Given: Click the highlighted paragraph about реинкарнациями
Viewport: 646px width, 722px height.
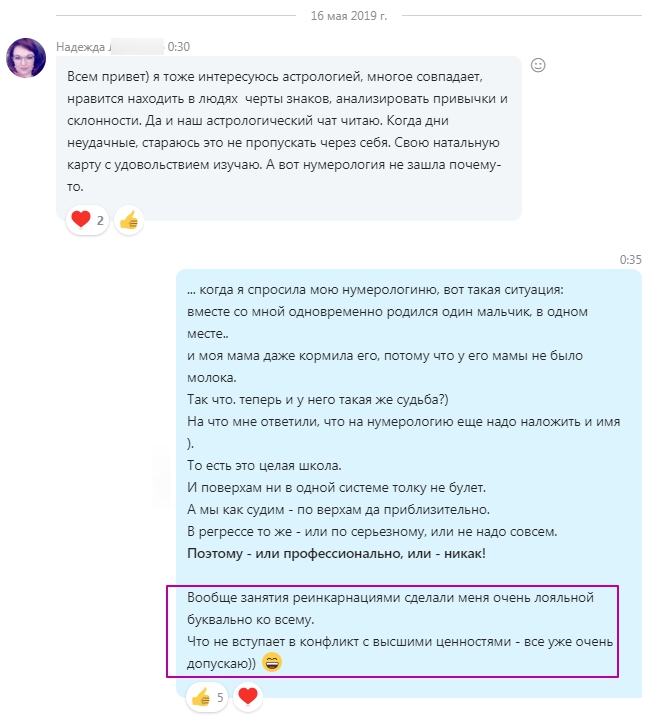Looking at the screenshot, I should [391, 630].
